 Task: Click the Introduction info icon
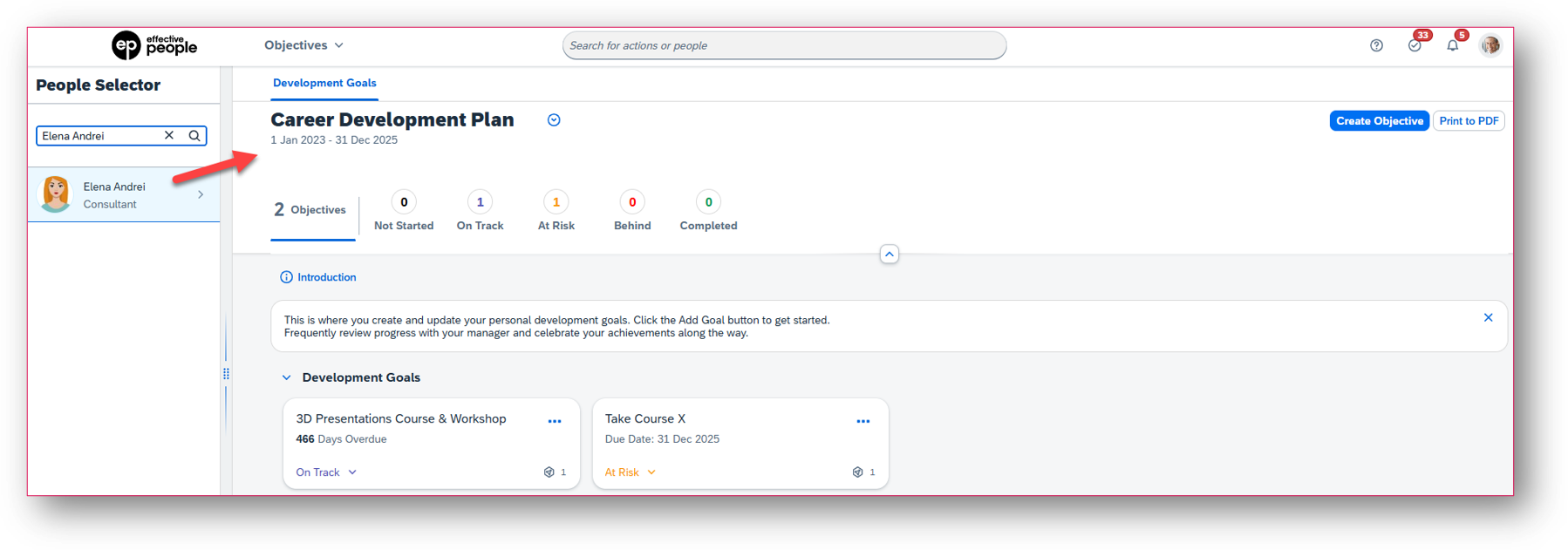click(x=286, y=277)
